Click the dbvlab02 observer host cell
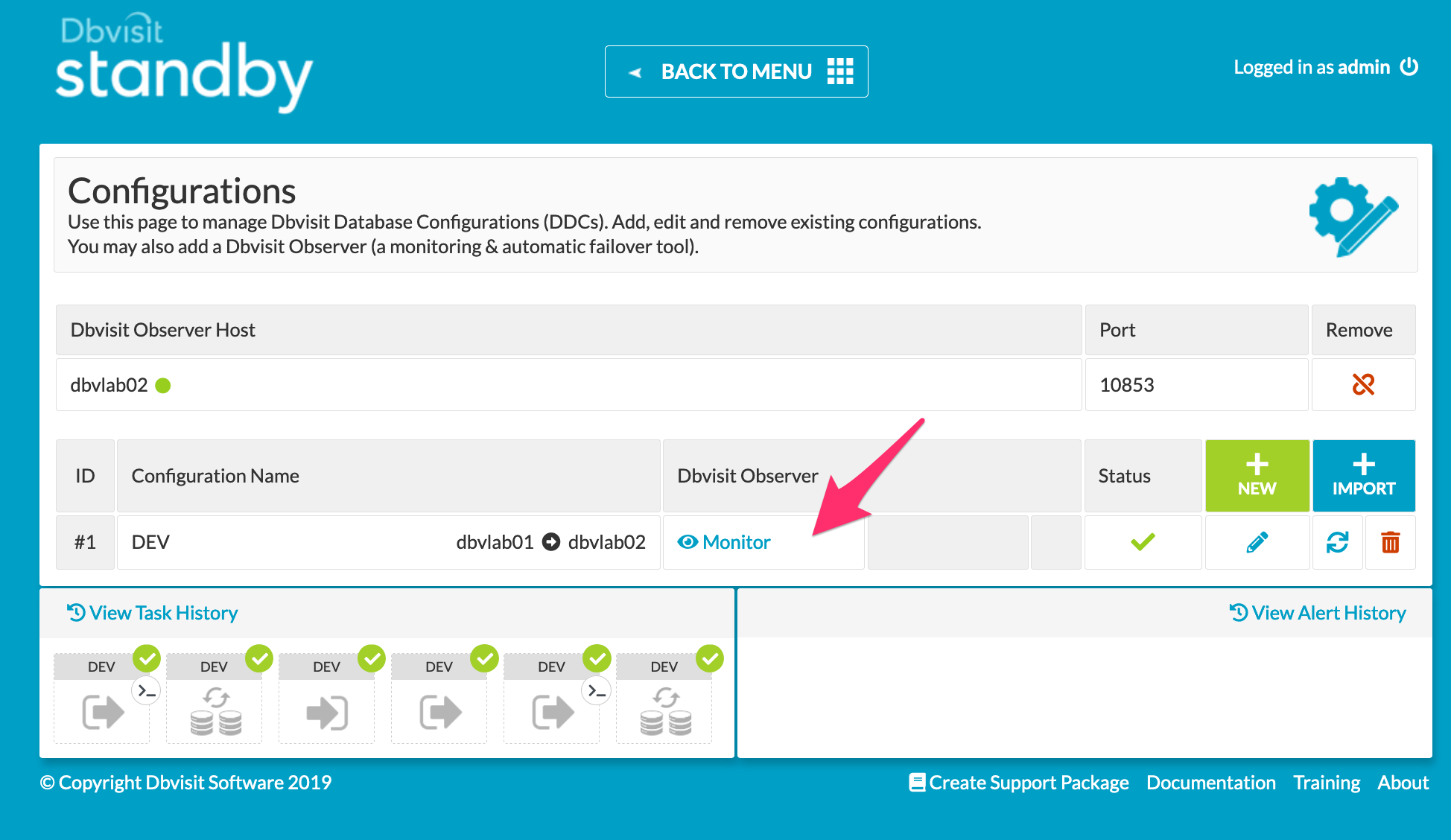This screenshot has height=840, width=1451. tap(568, 385)
